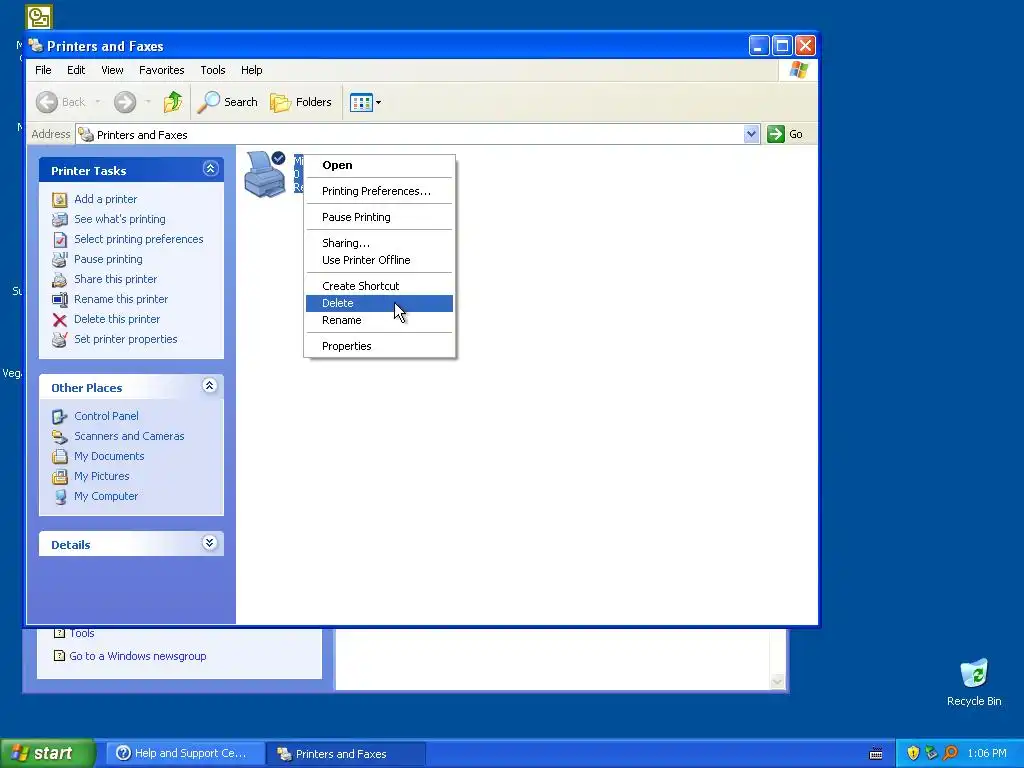Click the Add a printer link

point(105,199)
